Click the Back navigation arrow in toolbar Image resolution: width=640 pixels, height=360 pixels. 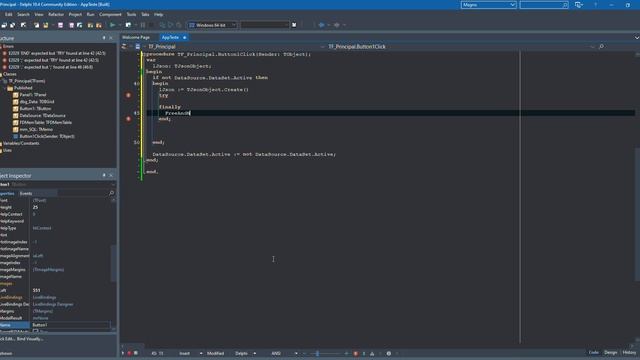coord(322,25)
